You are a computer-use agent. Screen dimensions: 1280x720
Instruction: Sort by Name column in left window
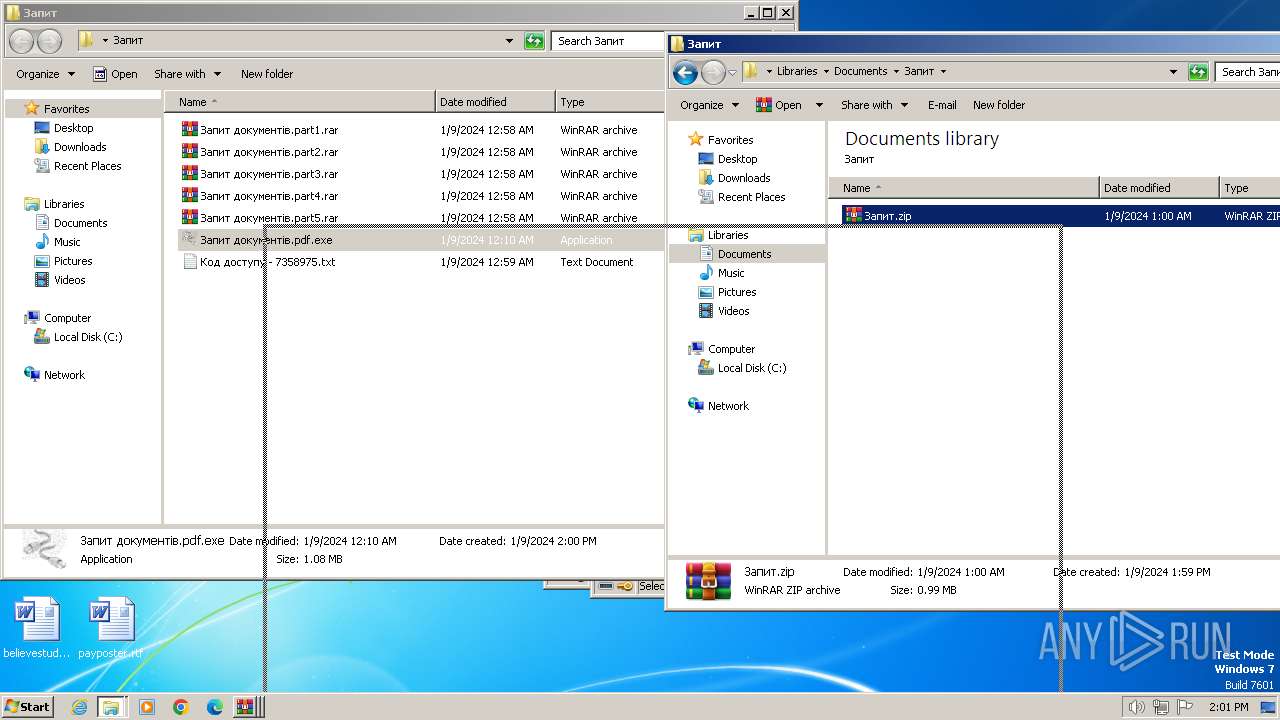pos(300,102)
